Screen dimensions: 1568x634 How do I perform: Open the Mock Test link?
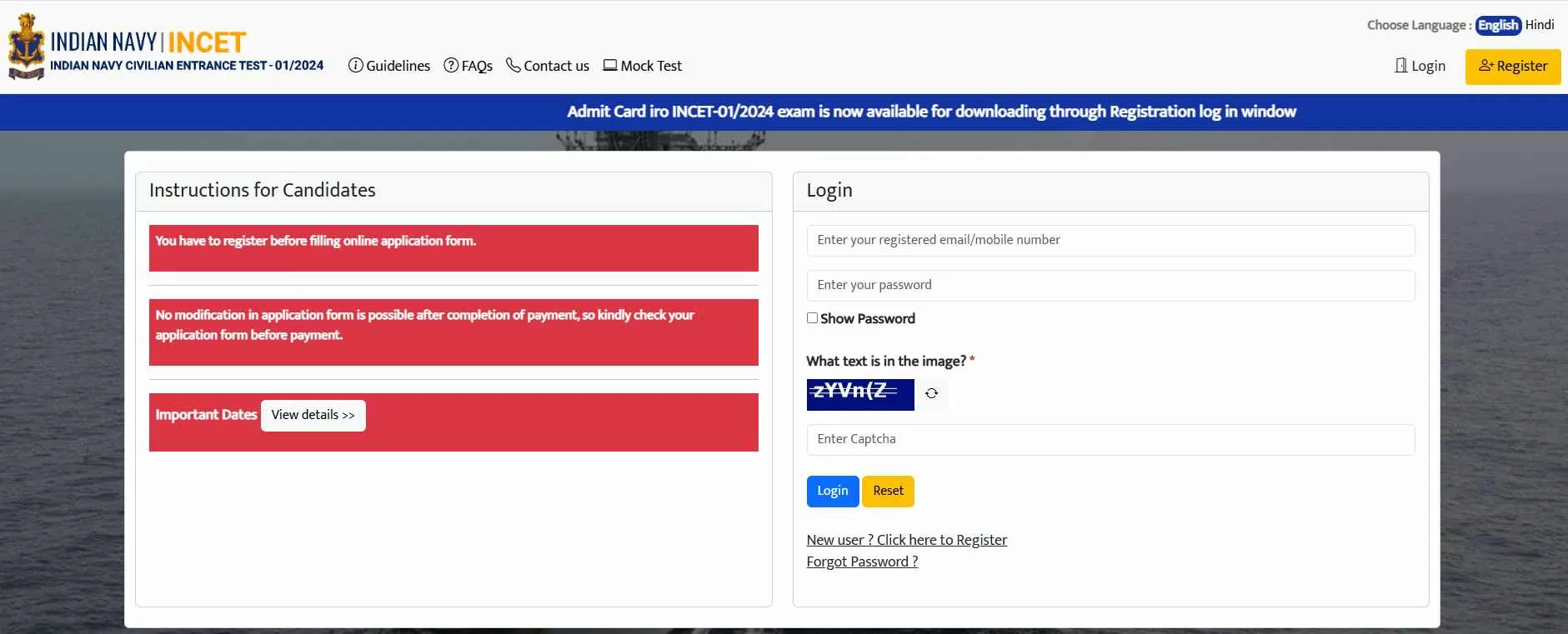click(642, 66)
